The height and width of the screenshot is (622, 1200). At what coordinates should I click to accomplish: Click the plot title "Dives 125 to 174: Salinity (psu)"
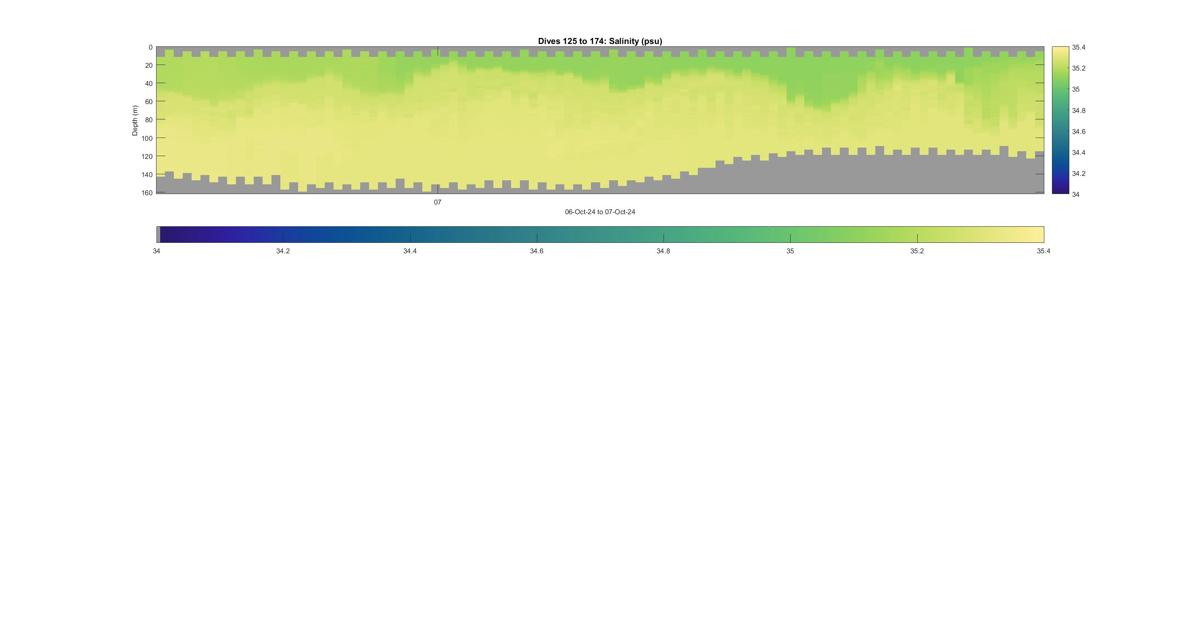600,41
